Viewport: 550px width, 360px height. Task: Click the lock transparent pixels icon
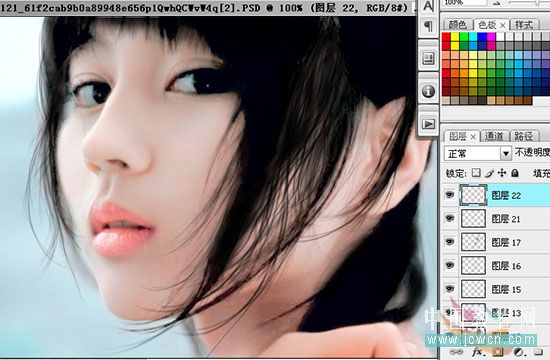click(476, 173)
